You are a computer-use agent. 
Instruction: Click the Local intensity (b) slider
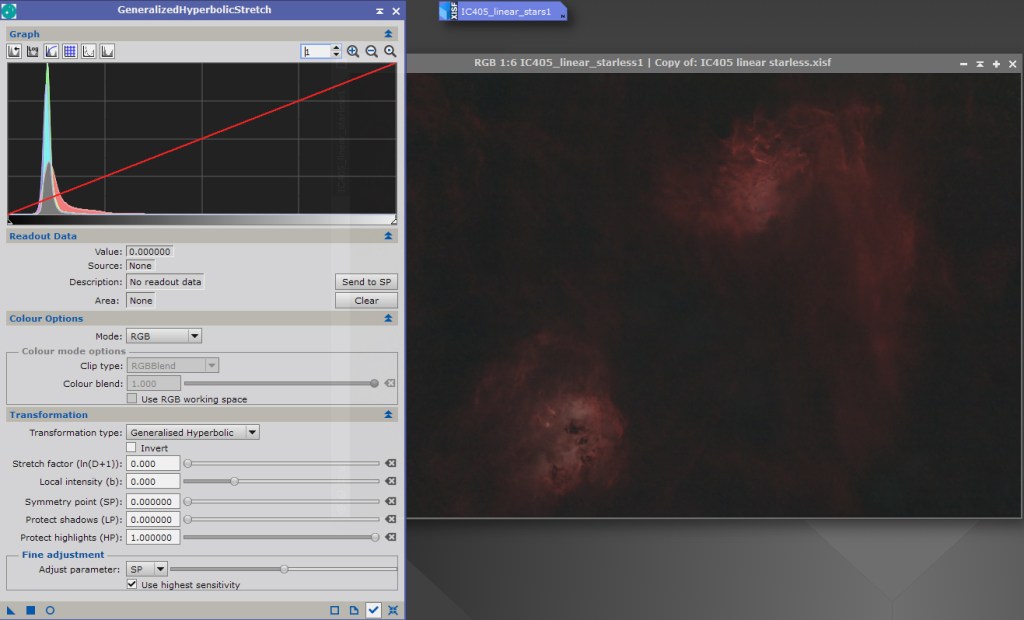pyautogui.click(x=282, y=482)
